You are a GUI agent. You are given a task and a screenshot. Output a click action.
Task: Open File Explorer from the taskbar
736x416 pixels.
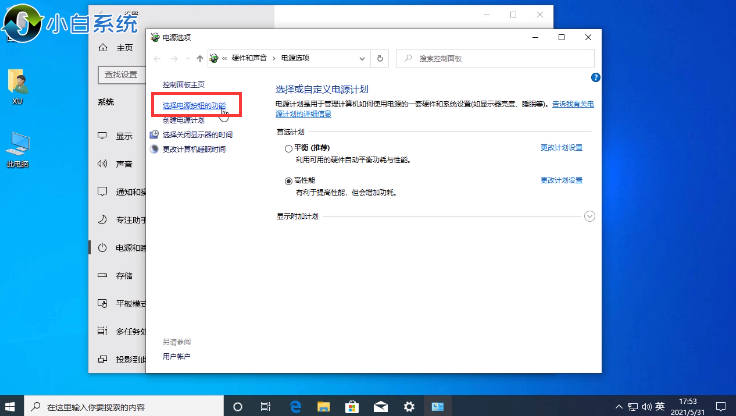click(x=323, y=407)
